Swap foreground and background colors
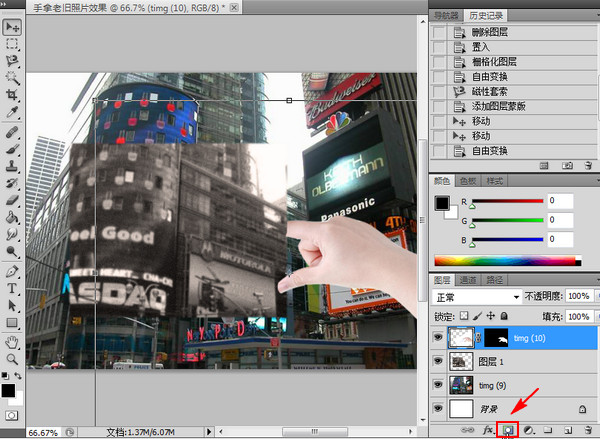The image size is (600, 439). [x=18, y=375]
